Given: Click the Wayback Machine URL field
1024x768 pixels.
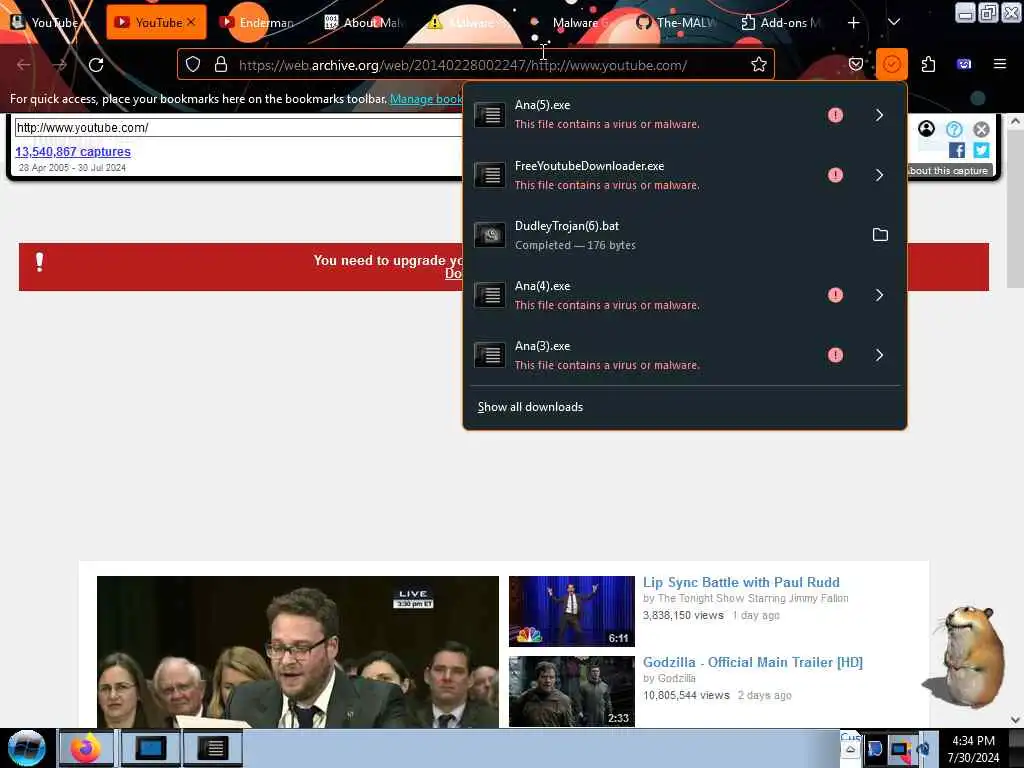Looking at the screenshot, I should 238,127.
